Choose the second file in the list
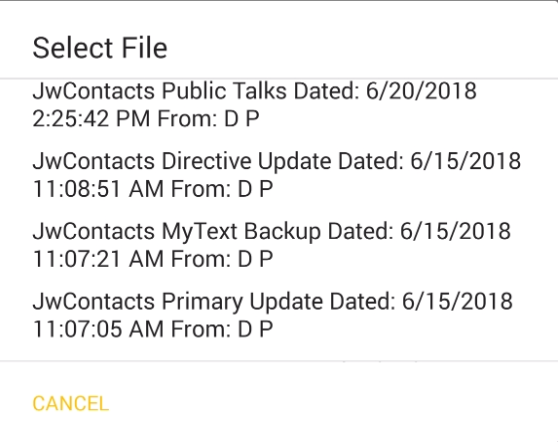Viewport: 558px width, 442px height. (279, 174)
